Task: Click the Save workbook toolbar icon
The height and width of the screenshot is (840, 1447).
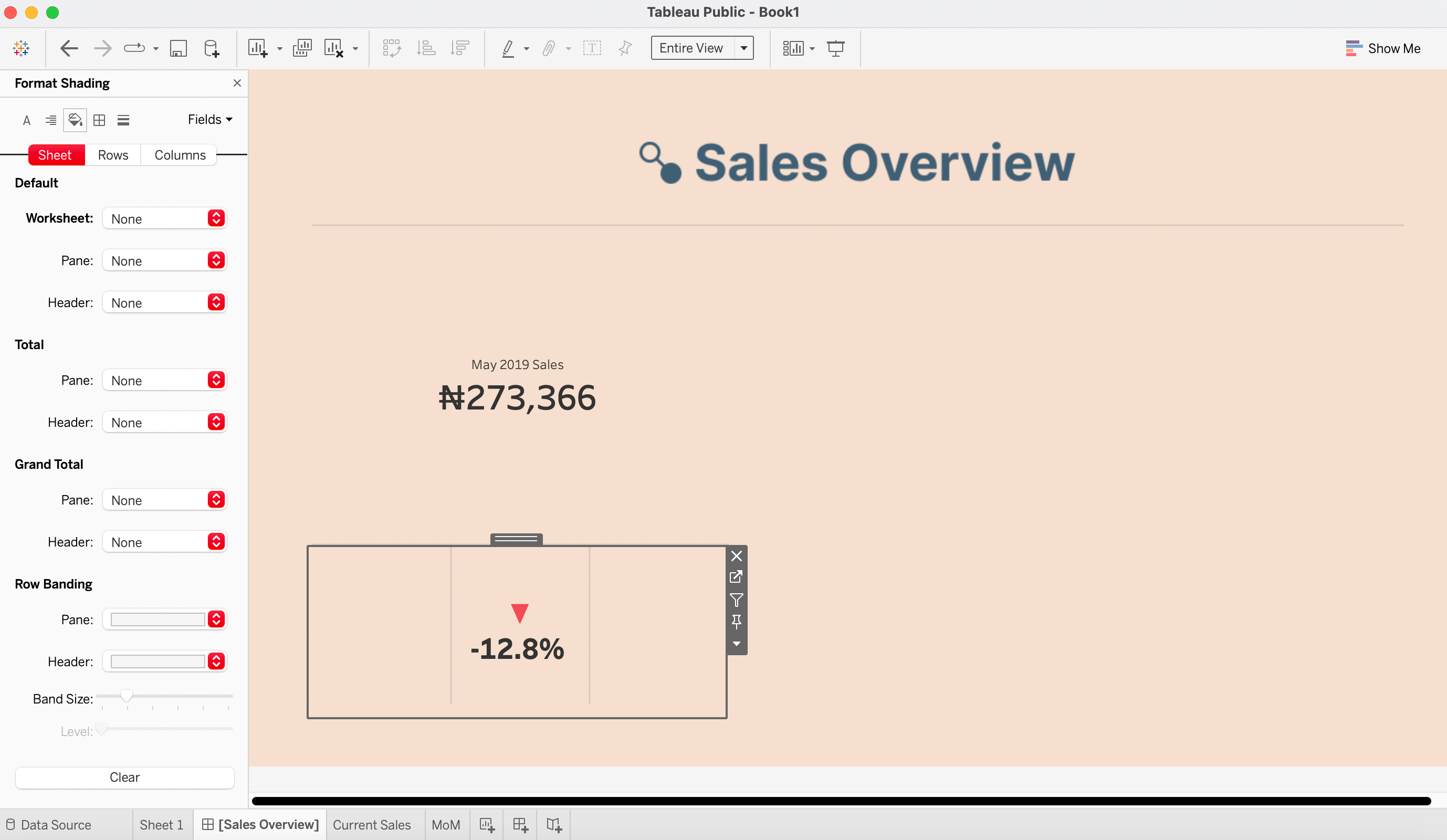Action: click(x=178, y=48)
